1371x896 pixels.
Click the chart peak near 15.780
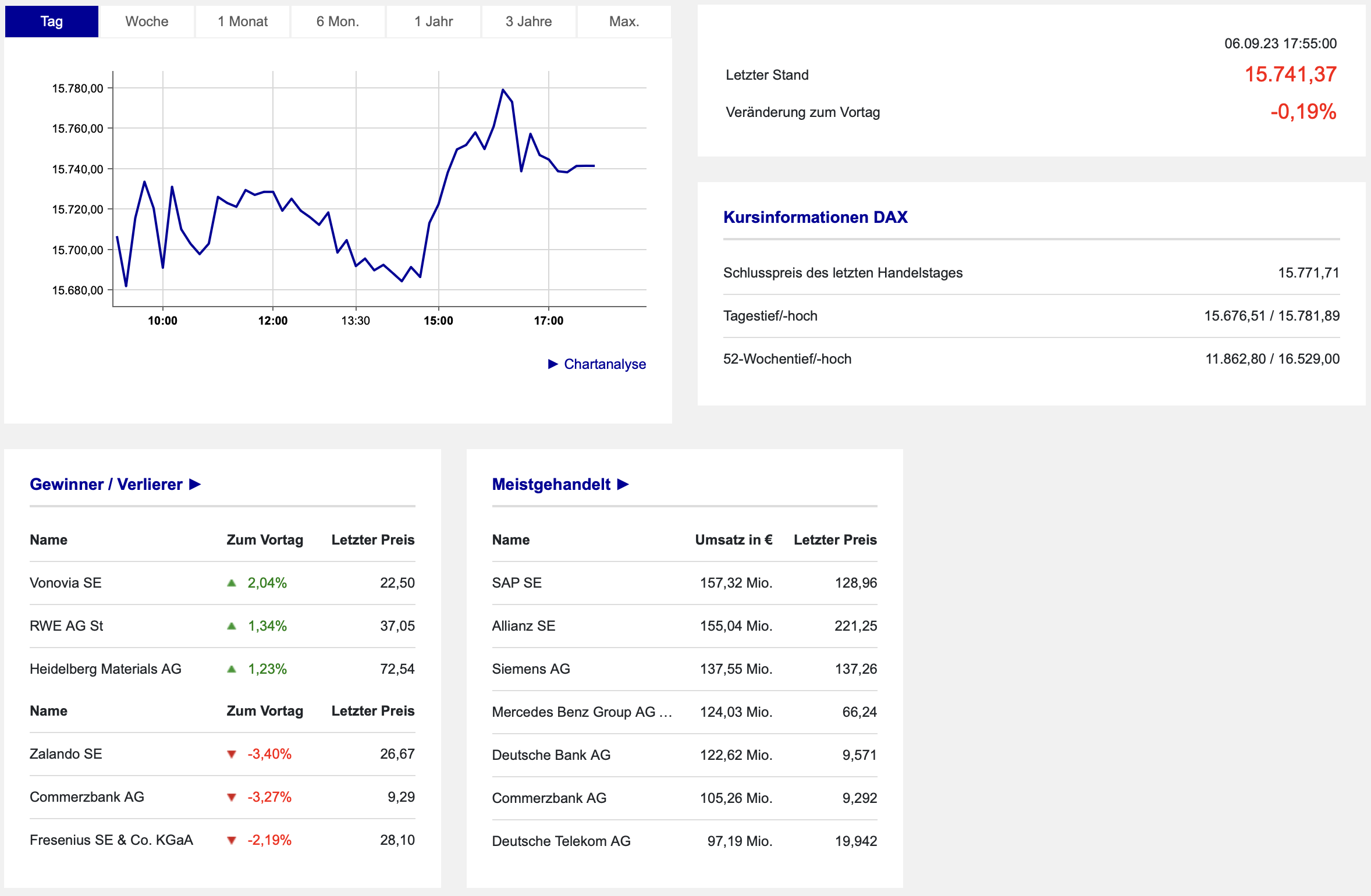coord(503,90)
